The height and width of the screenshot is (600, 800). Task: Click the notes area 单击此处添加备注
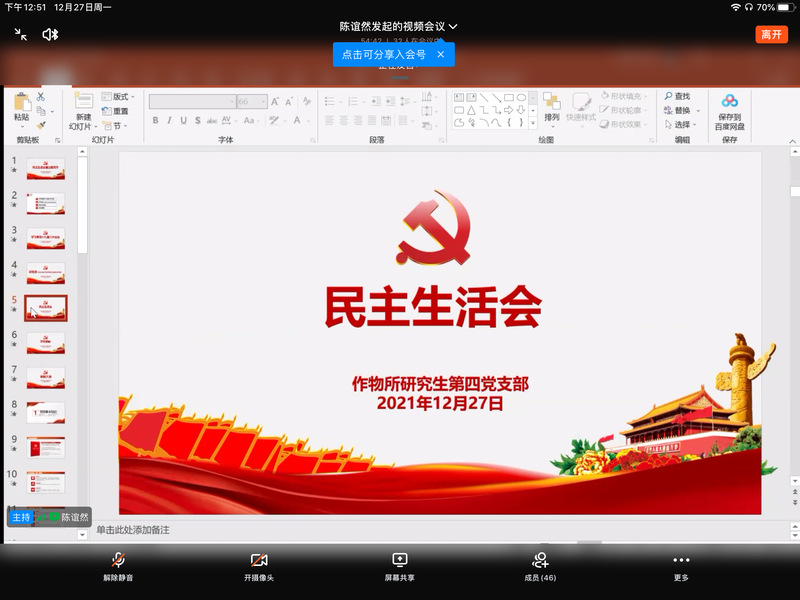tap(133, 530)
